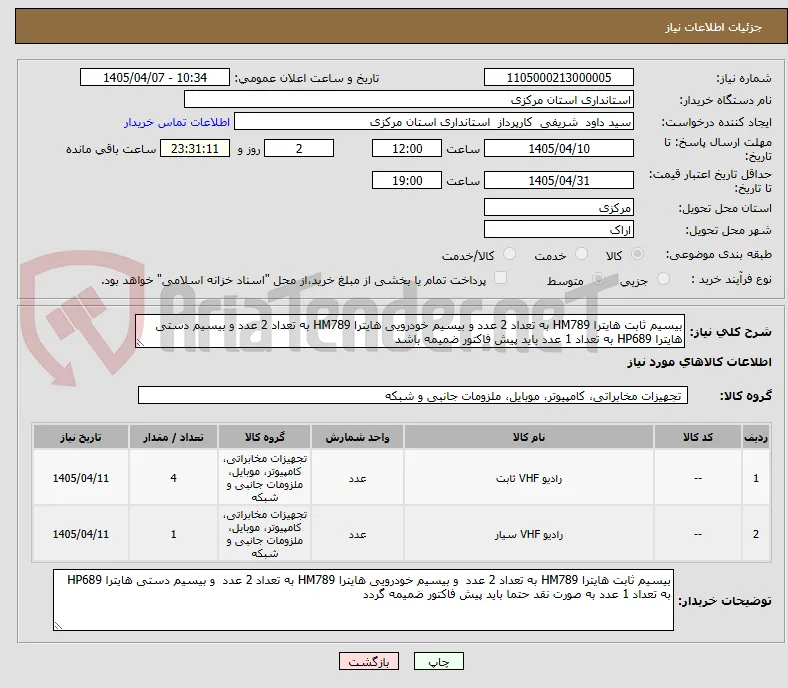
Task: Open the اطلاعات تماس خریدار link
Action: 177,122
